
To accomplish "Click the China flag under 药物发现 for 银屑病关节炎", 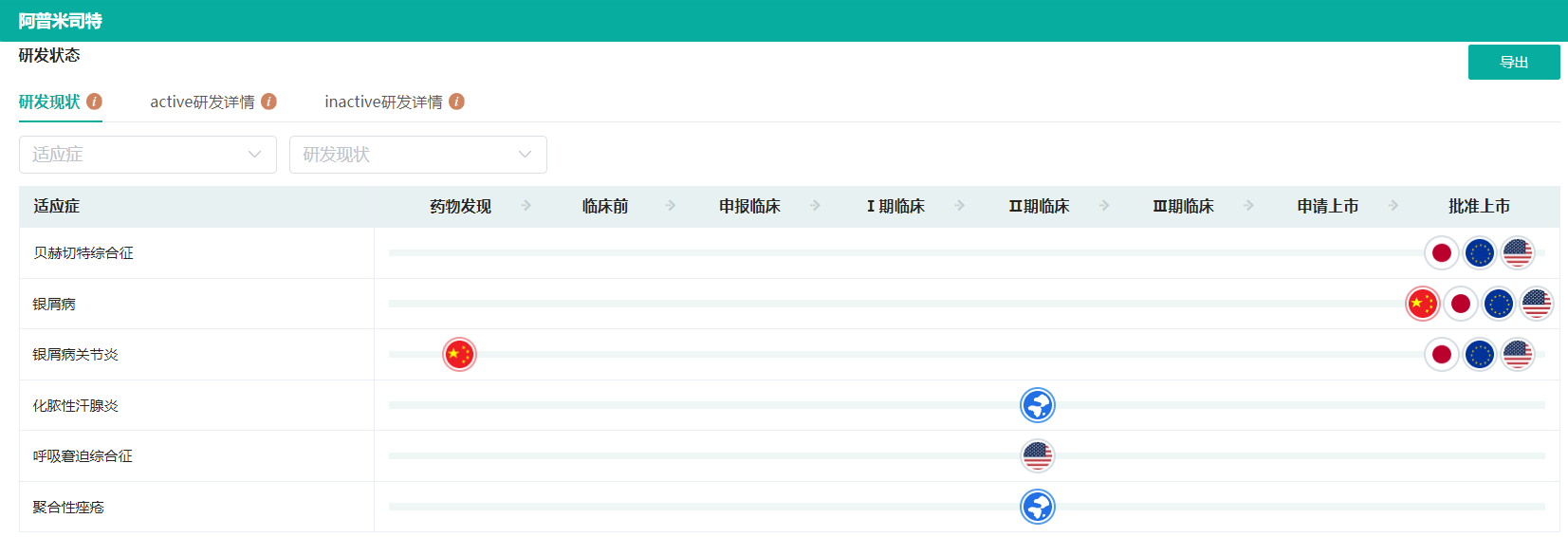I will point(460,354).
